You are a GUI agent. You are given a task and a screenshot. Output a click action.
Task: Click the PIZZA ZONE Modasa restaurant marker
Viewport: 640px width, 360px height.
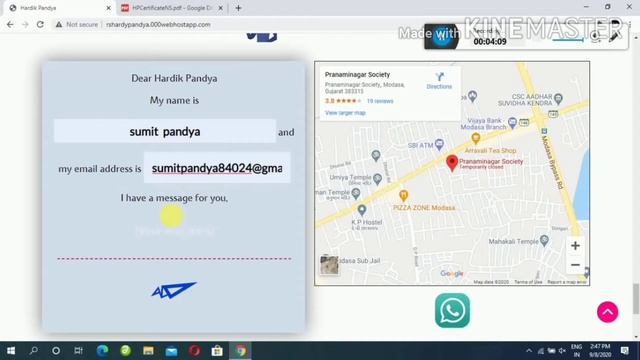403,196
